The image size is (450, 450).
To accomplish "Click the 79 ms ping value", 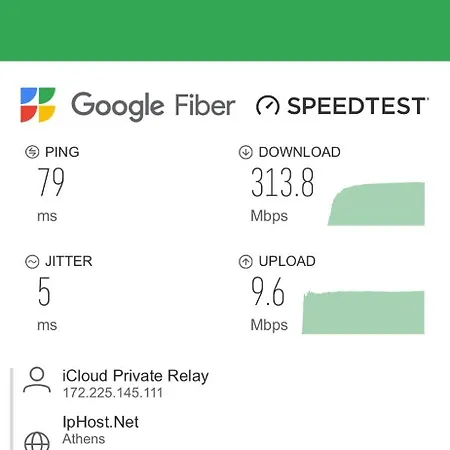I will tap(51, 182).
